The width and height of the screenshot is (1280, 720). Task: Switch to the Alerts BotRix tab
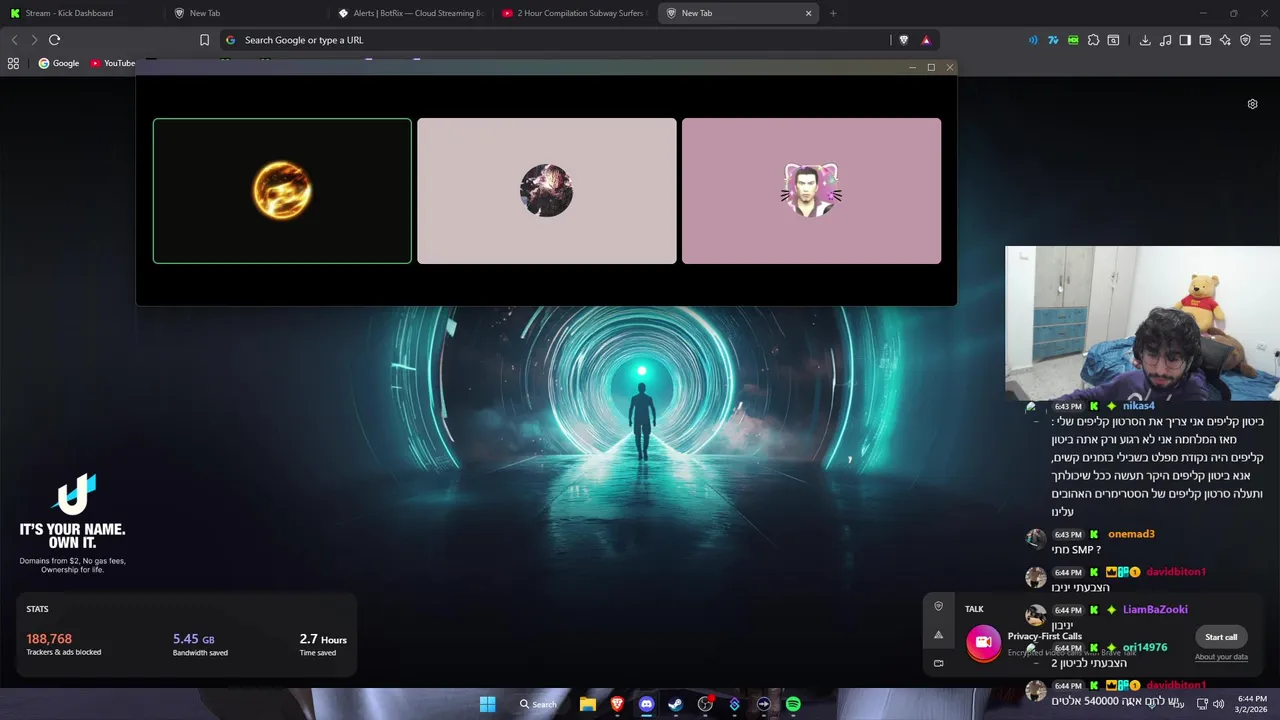pyautogui.click(x=409, y=13)
